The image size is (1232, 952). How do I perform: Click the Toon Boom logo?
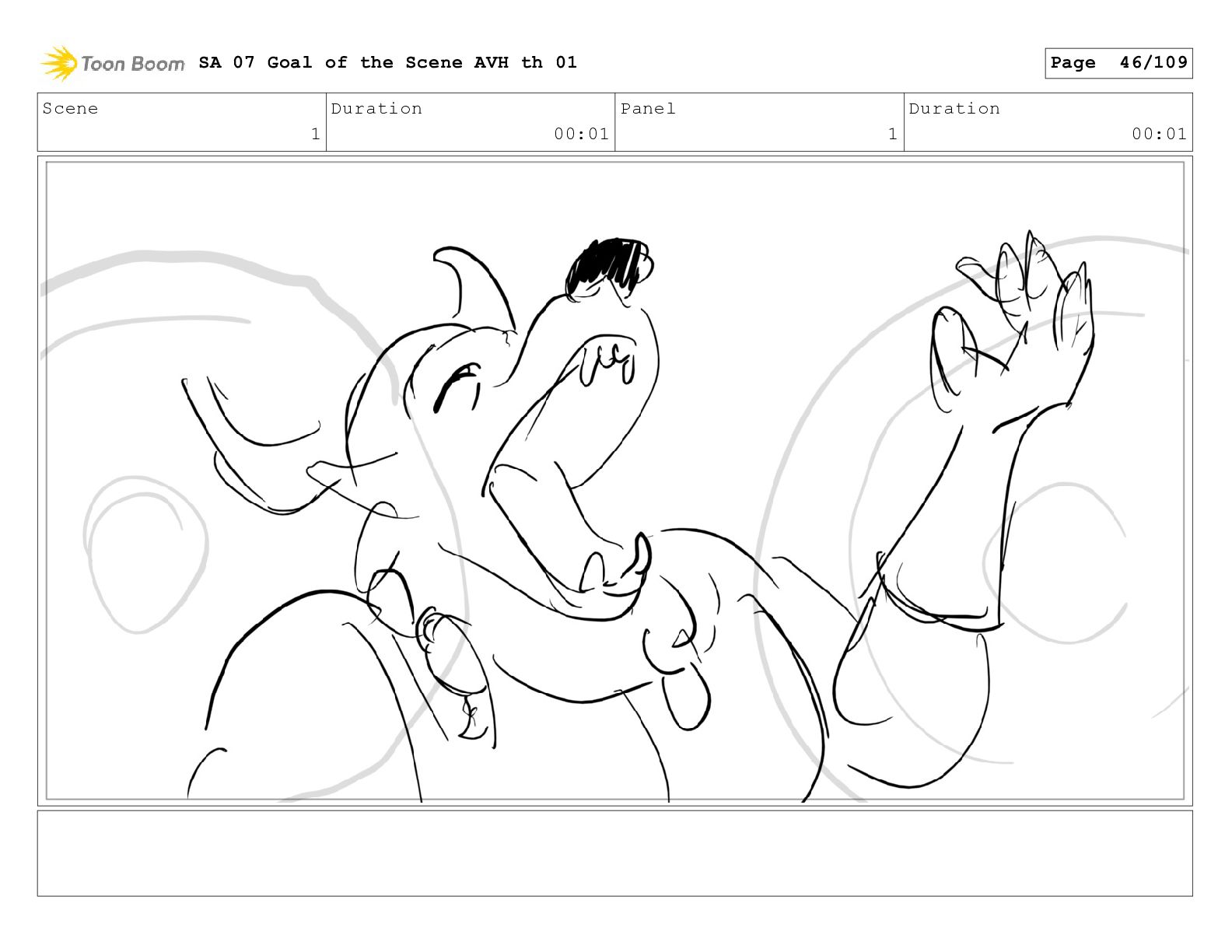pyautogui.click(x=113, y=63)
